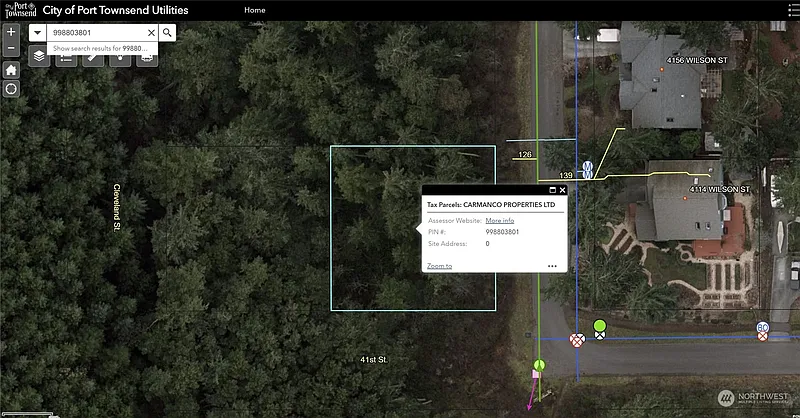Click the zoom out minus button
The width and height of the screenshot is (800, 418).
11,49
